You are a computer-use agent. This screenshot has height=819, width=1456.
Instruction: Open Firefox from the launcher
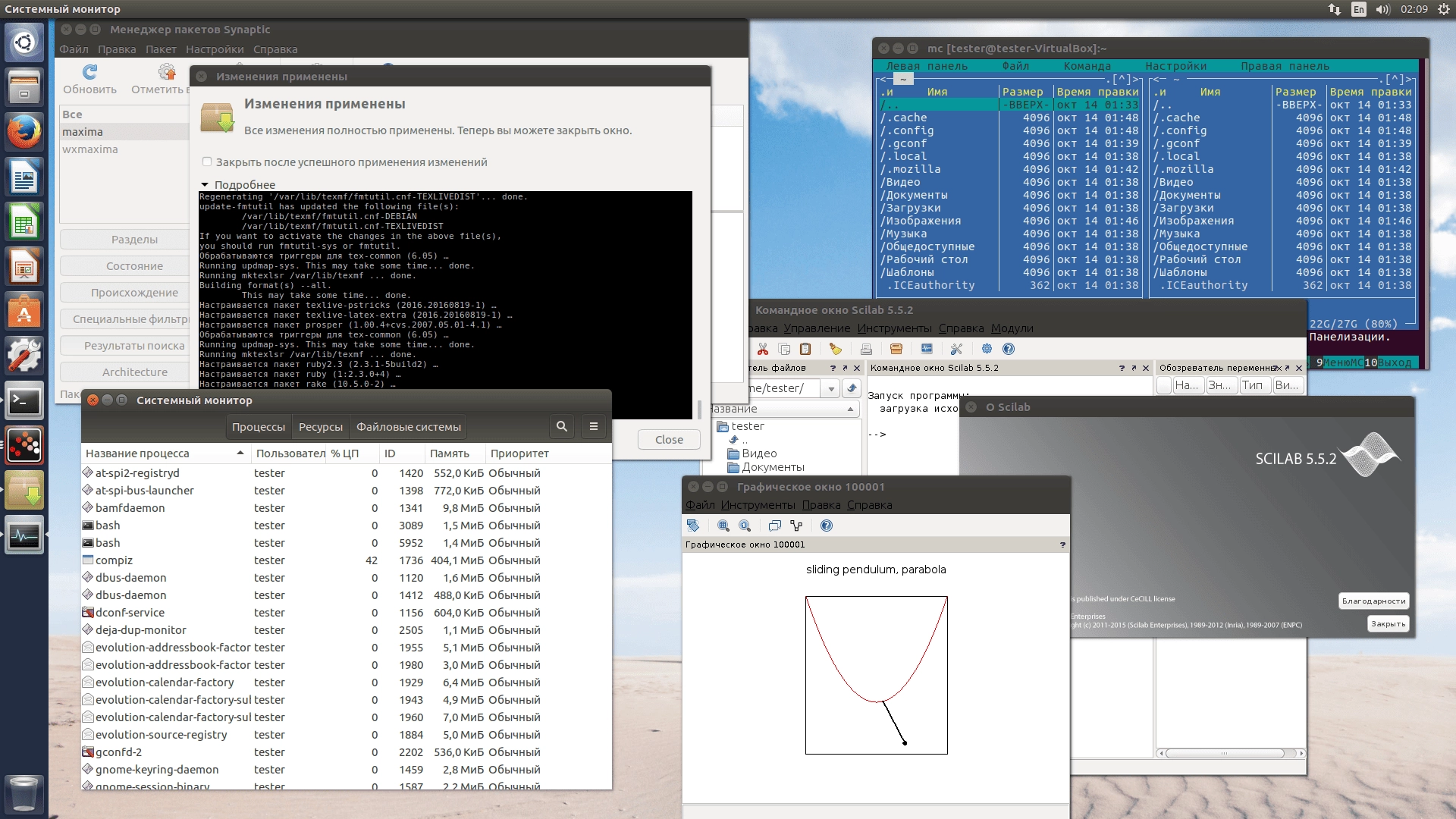point(24,132)
